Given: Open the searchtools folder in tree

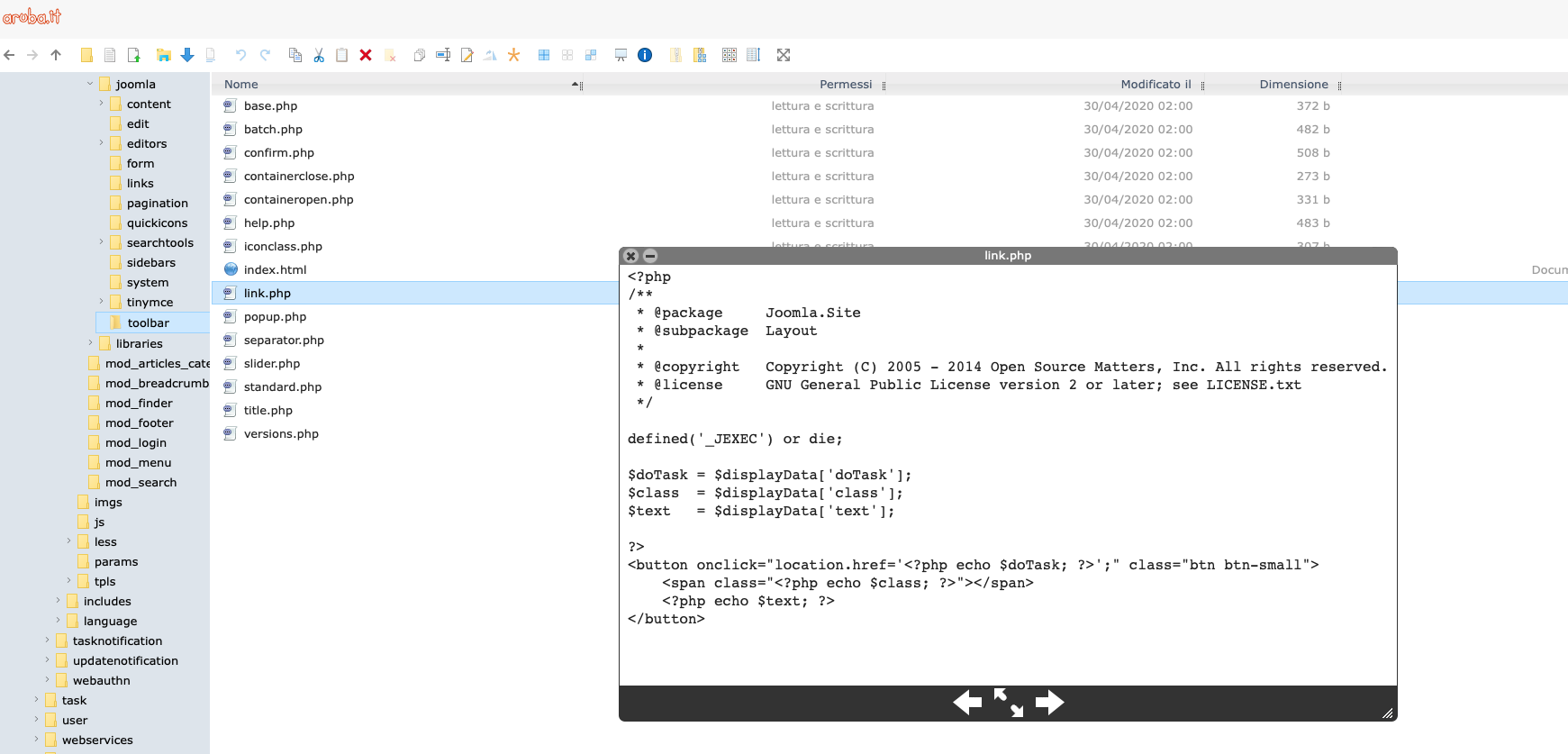Looking at the screenshot, I should [x=159, y=242].
